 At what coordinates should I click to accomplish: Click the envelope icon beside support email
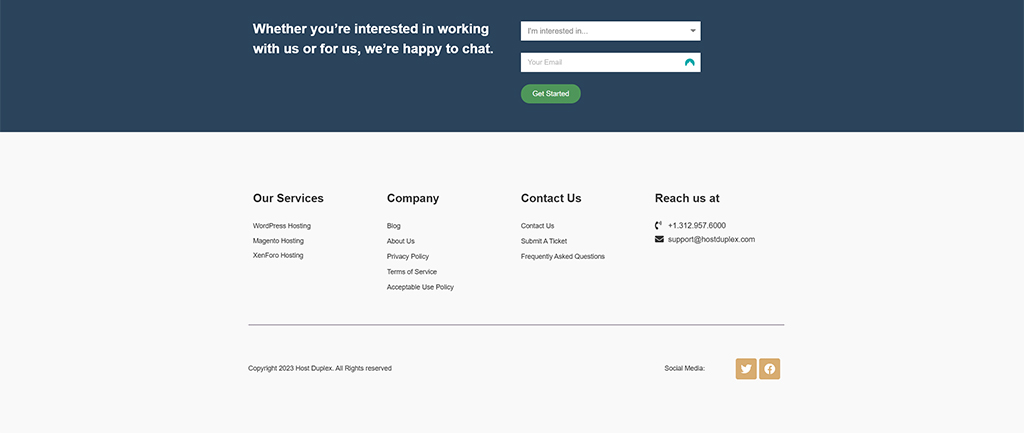[x=659, y=240]
